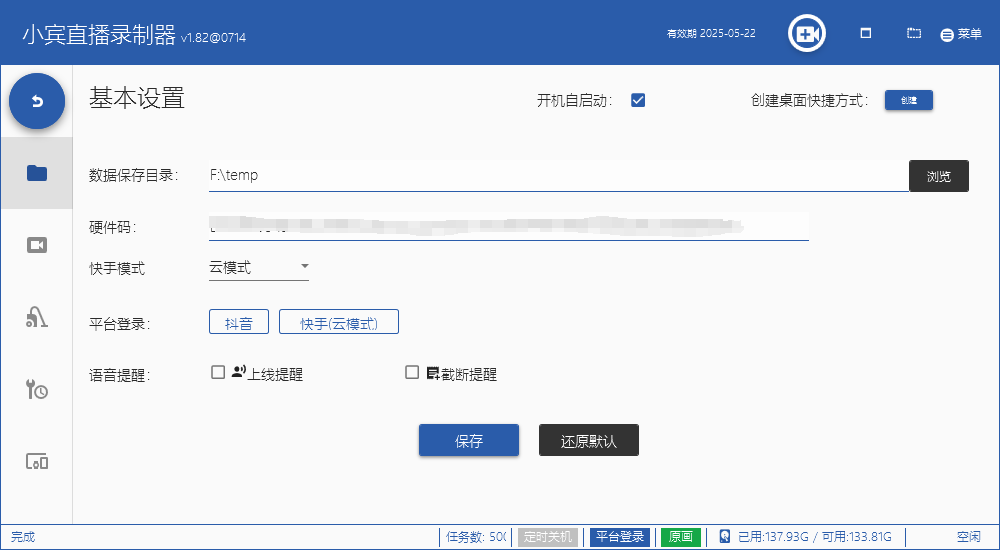Click the 快手(云模式) login button
1000x550 pixels.
pos(339,322)
